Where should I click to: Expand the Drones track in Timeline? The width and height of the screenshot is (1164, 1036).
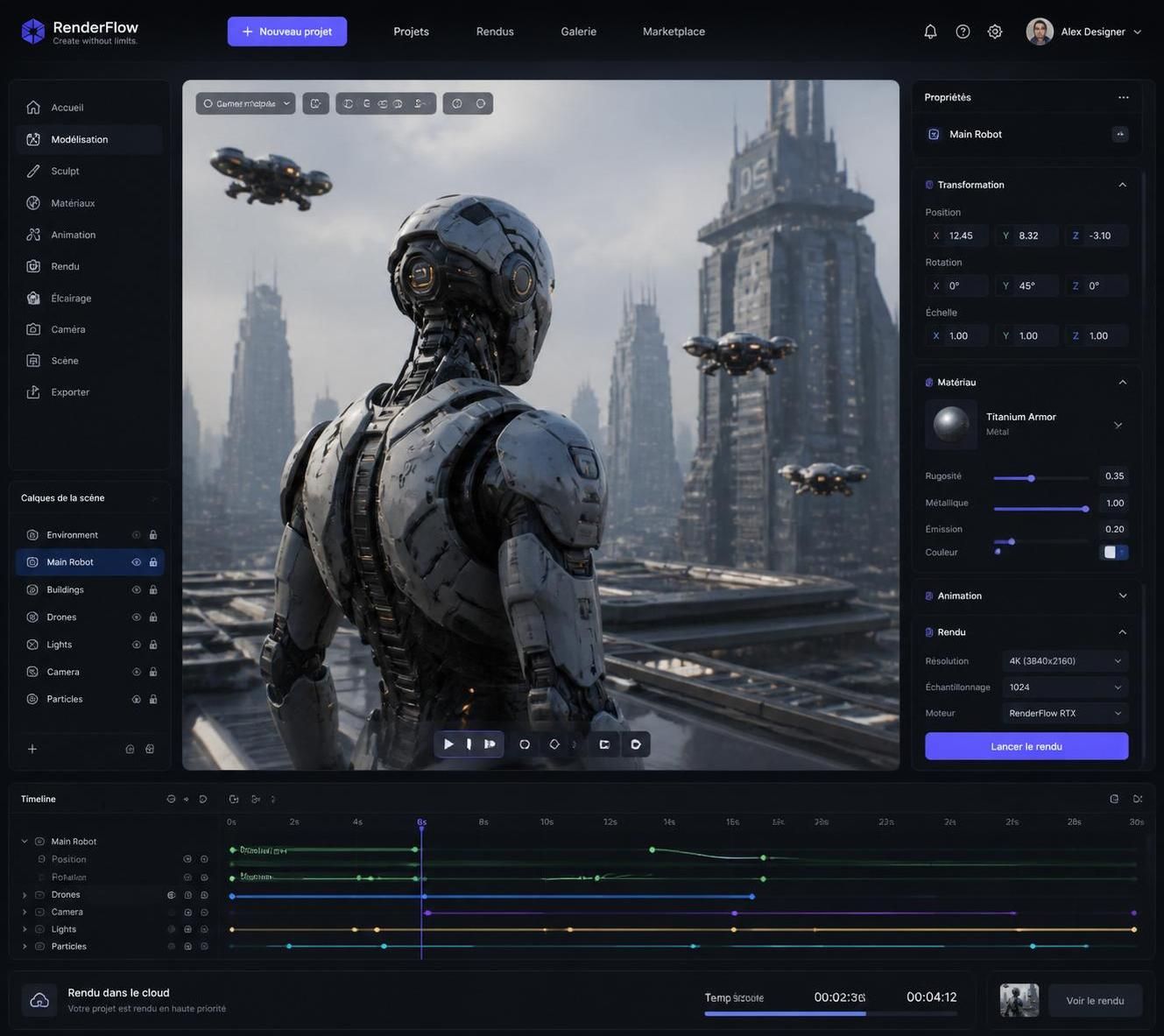point(25,895)
